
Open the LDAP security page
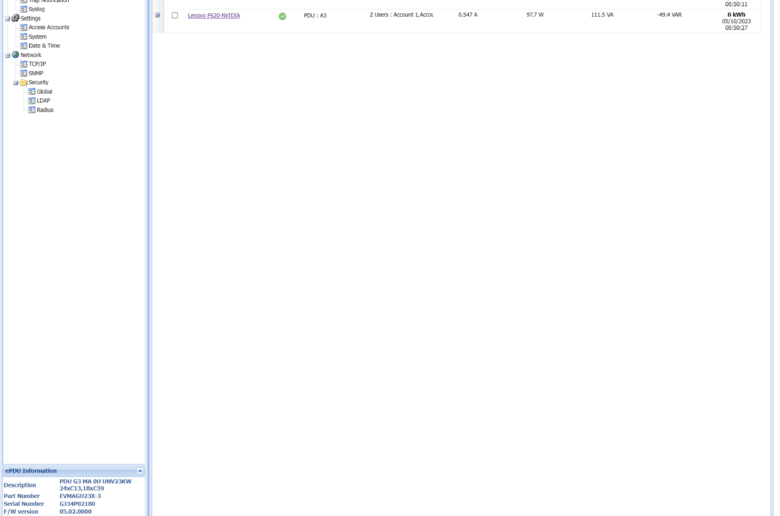[43, 101]
